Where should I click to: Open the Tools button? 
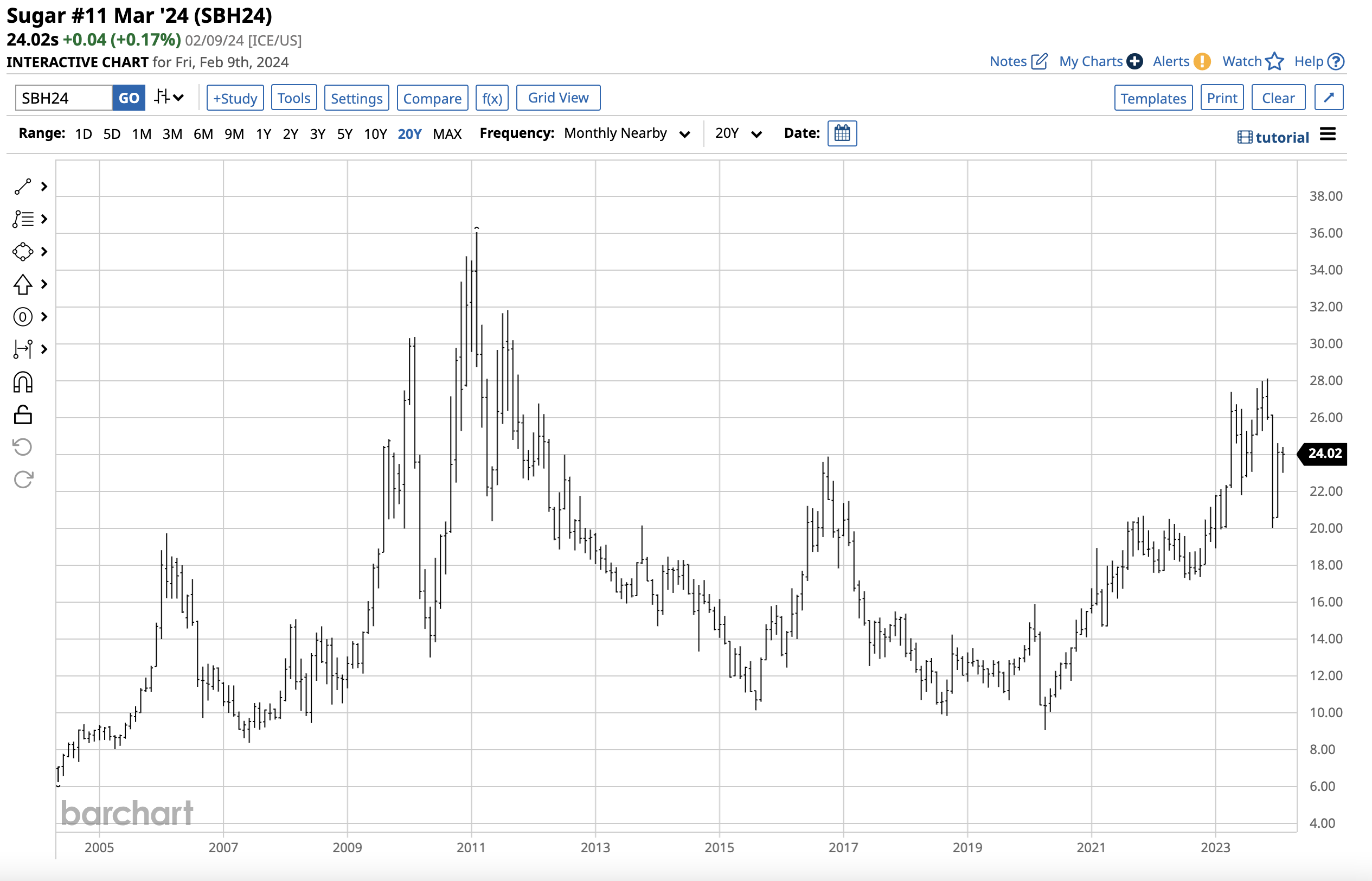tap(294, 98)
